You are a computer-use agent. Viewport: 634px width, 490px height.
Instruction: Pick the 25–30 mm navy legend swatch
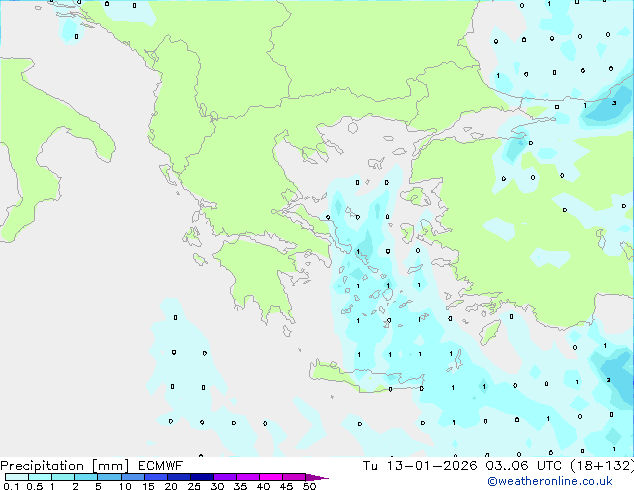[202, 477]
